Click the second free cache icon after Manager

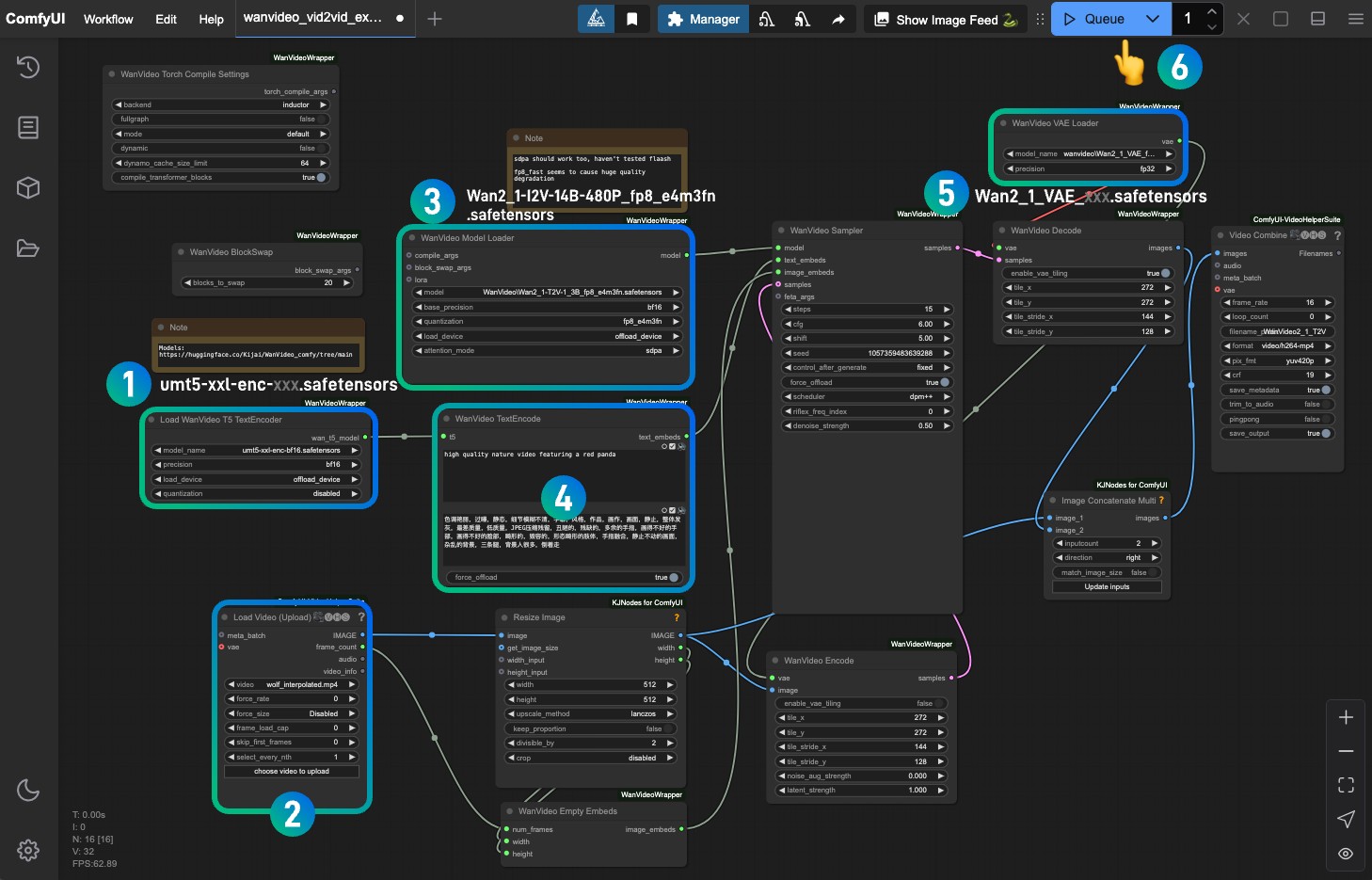(x=802, y=19)
